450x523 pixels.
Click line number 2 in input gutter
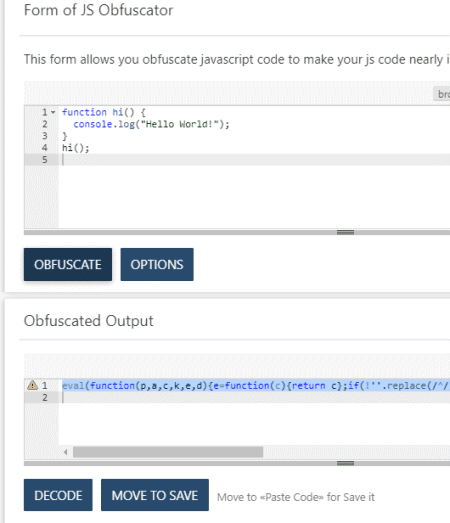point(45,124)
